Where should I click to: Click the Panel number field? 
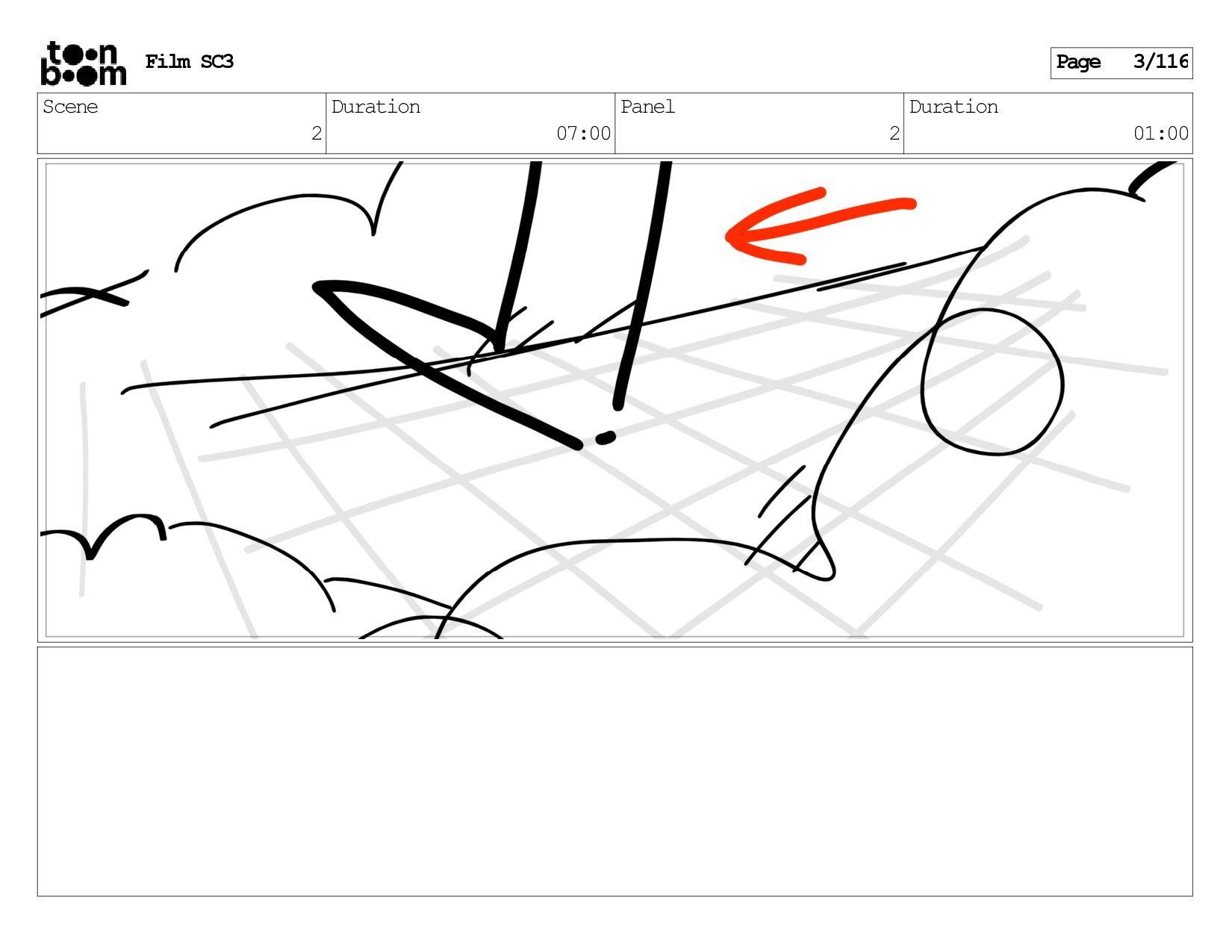[759, 123]
